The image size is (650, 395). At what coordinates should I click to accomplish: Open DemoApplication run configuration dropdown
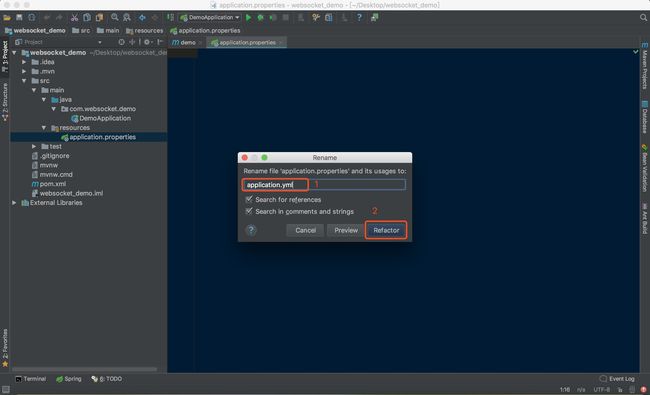click(x=210, y=18)
